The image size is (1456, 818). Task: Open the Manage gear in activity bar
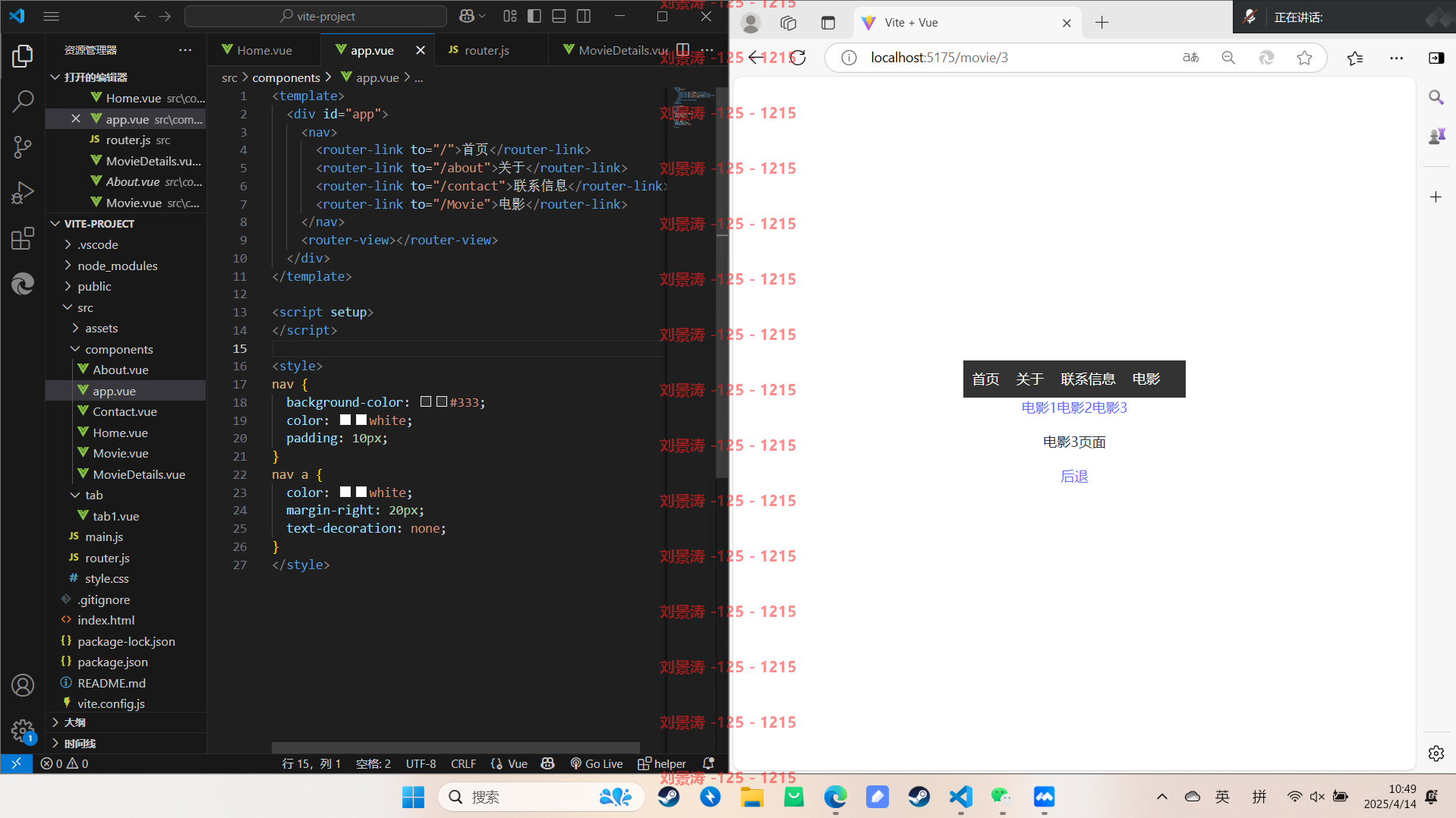pyautogui.click(x=23, y=731)
